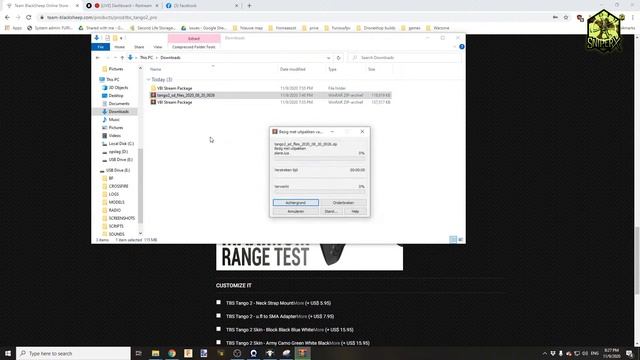
Task: Reload the page in Chrome
Action: [x=29, y=18]
